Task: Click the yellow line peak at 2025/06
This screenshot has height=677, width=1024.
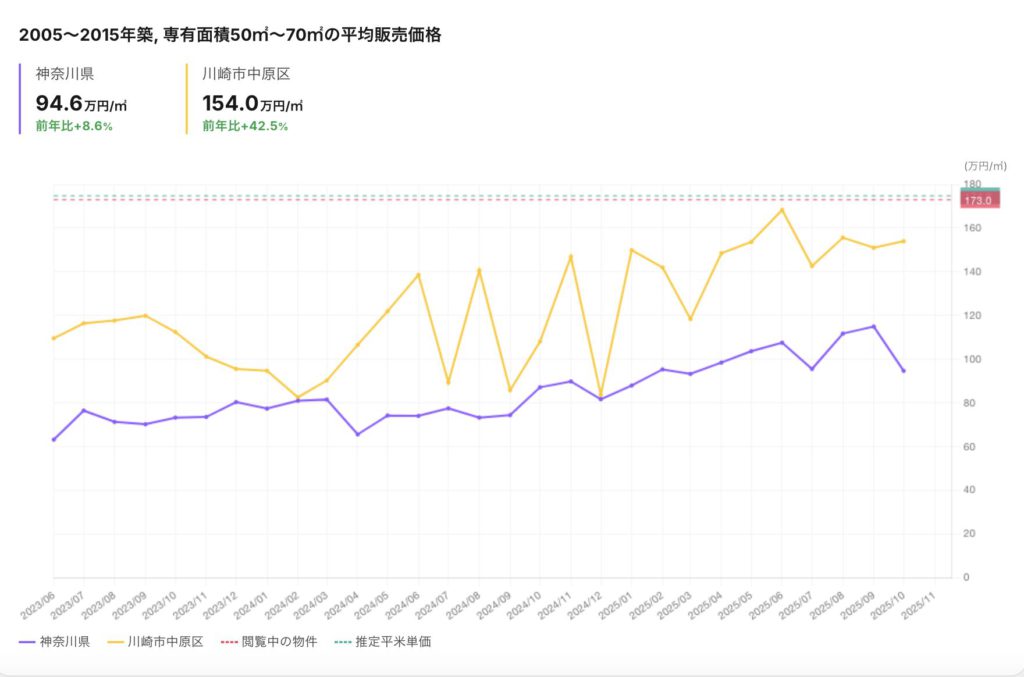Action: pyautogui.click(x=782, y=210)
